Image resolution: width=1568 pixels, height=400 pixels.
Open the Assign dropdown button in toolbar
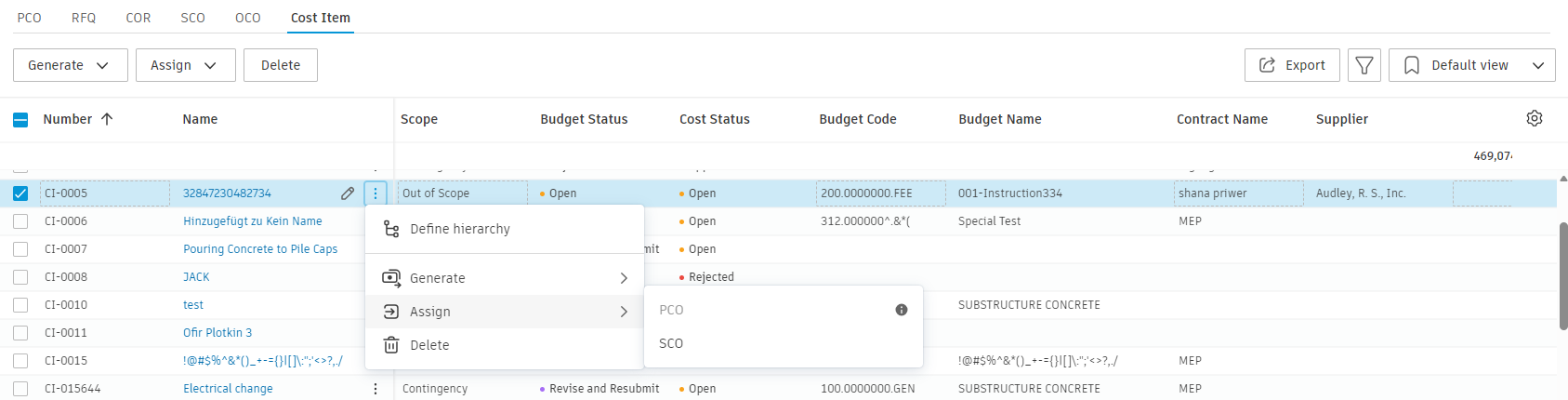186,65
